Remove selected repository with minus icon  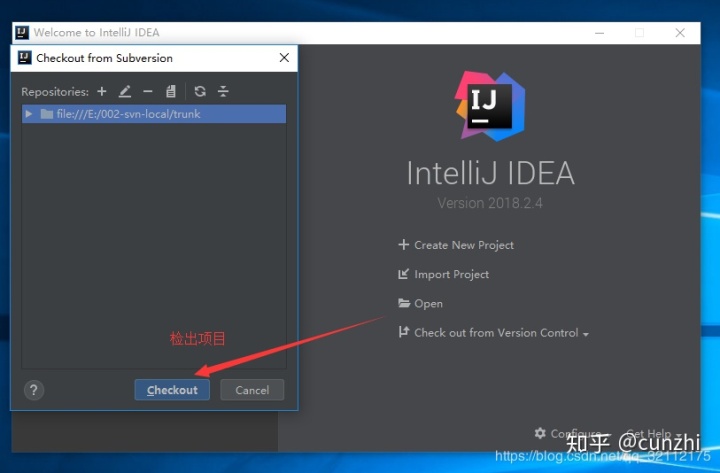[147, 91]
